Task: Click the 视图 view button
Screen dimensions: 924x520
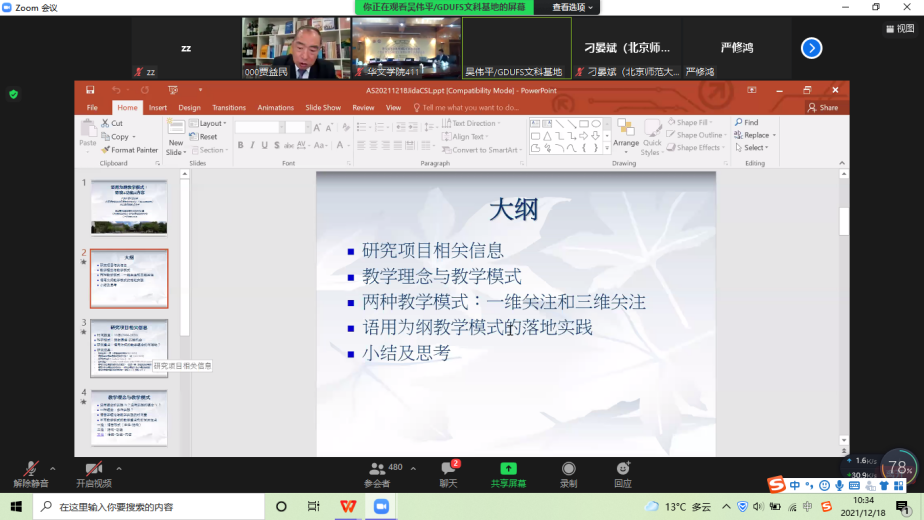Action: point(899,29)
